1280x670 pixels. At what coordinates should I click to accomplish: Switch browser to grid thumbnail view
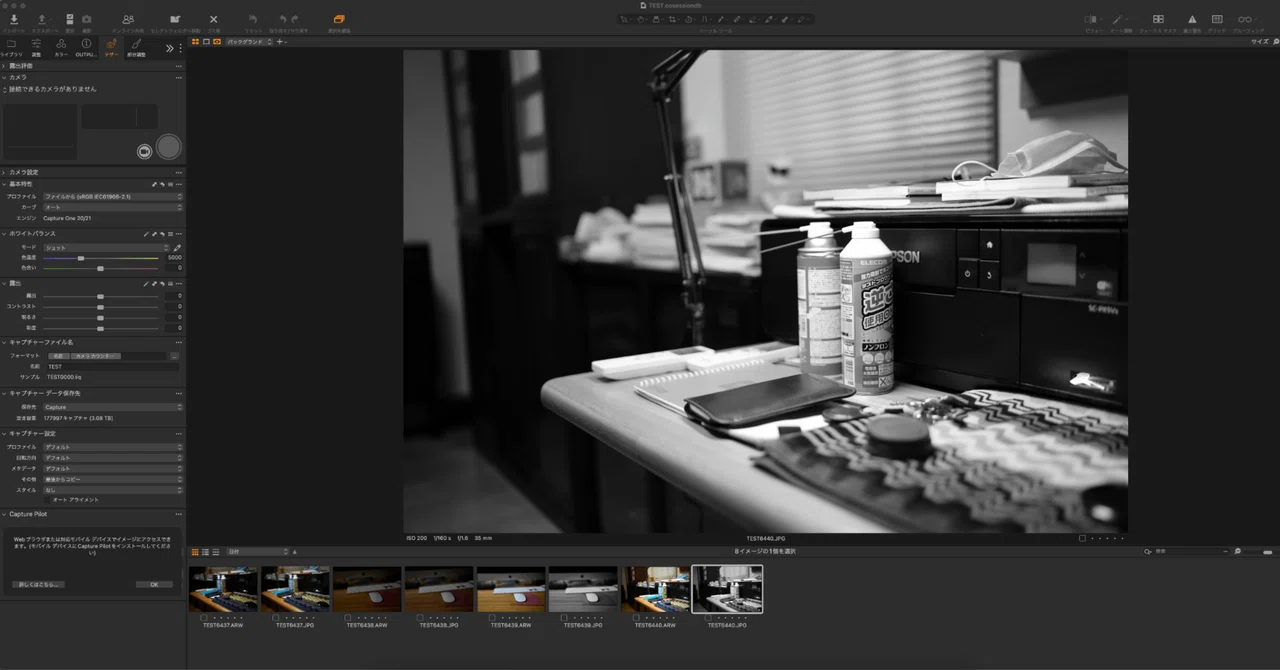tap(194, 552)
